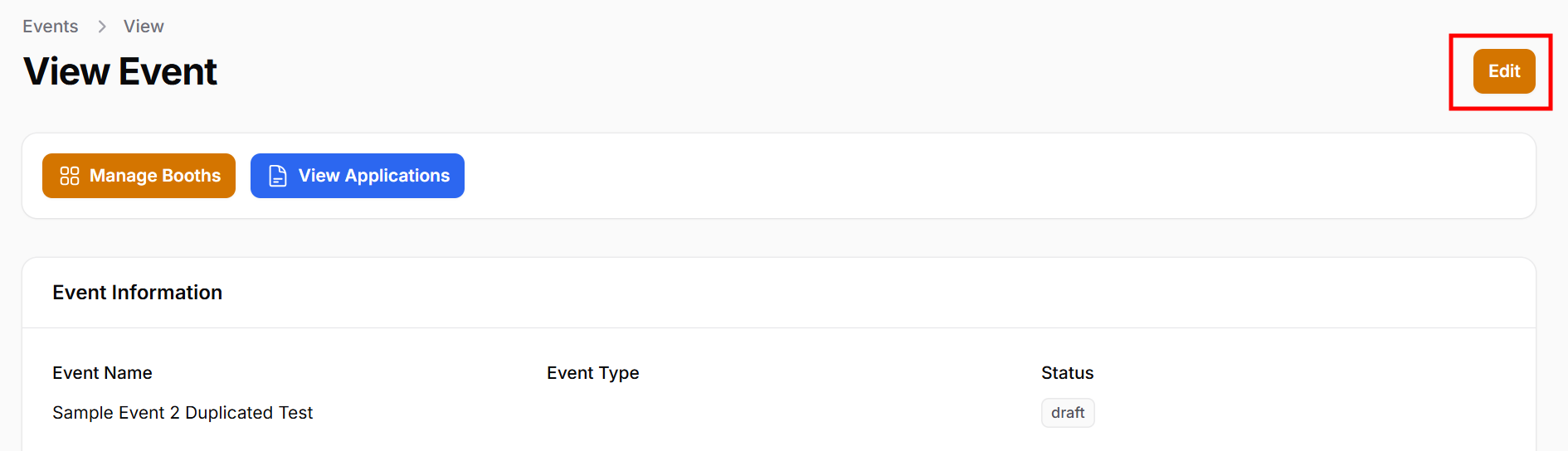Click the Event Type field label
Image resolution: width=1568 pixels, height=451 pixels.
[x=593, y=373]
